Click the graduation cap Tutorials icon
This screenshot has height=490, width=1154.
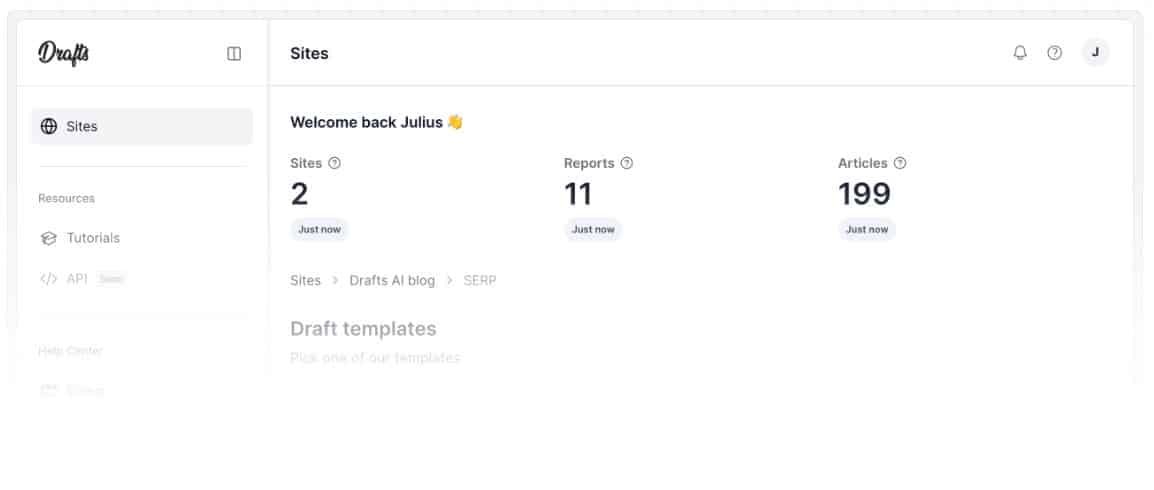tap(48, 238)
